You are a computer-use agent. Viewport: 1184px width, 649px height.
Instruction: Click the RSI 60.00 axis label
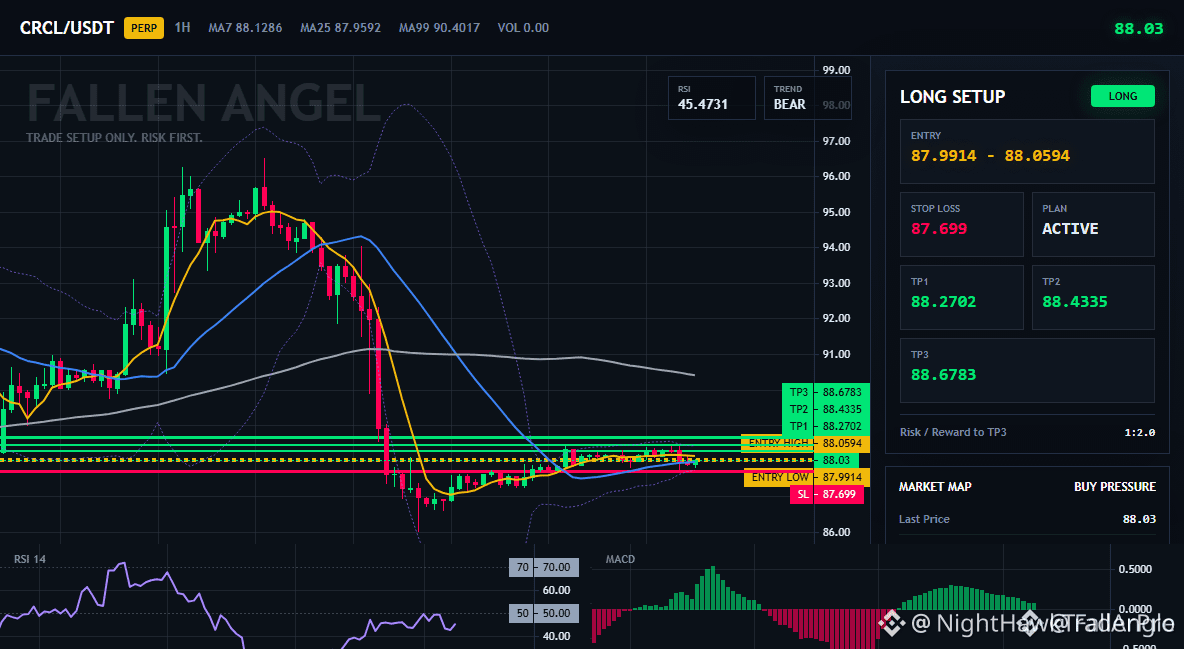(x=557, y=590)
